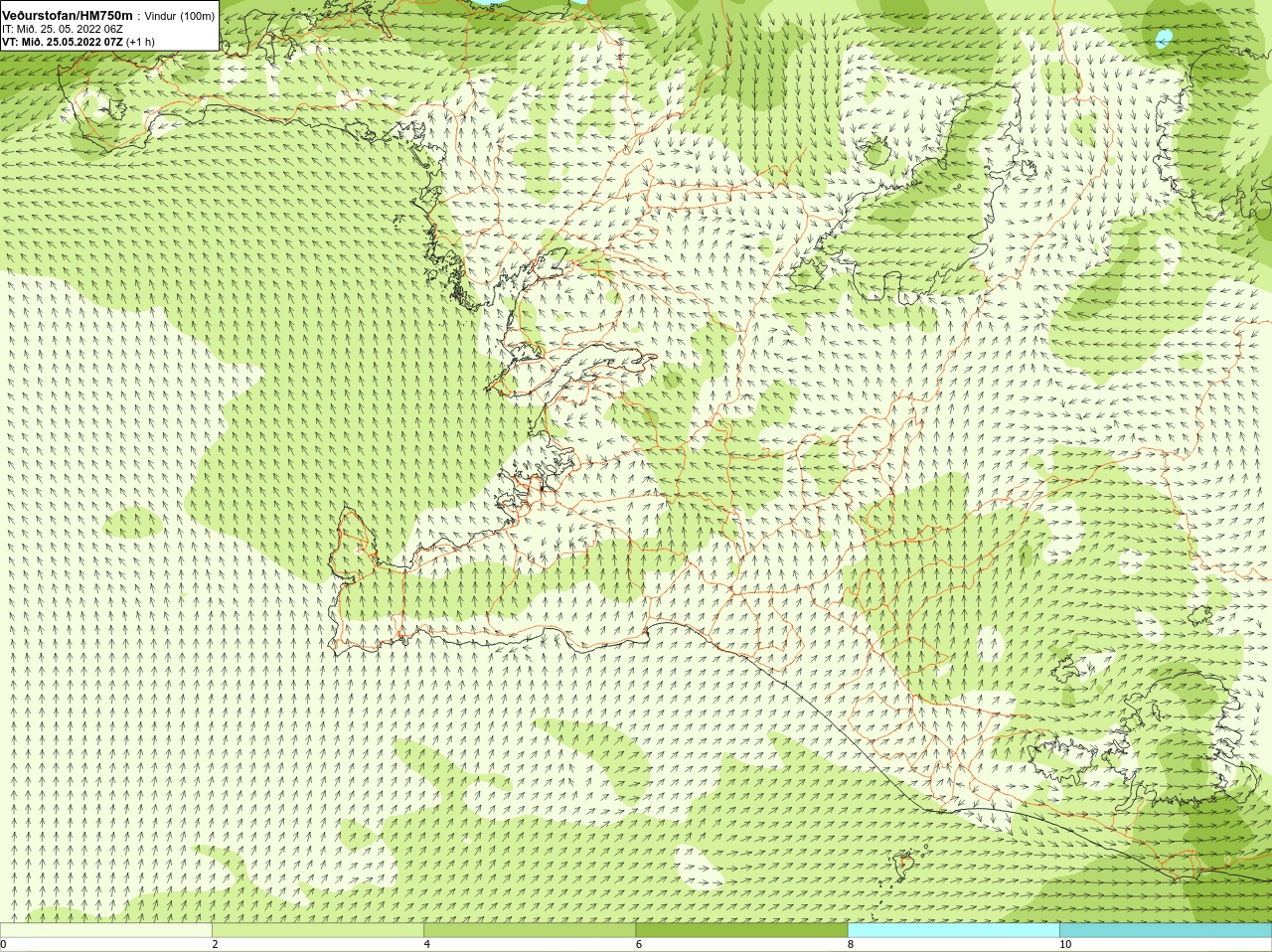Click the legend scale label '10'
The height and width of the screenshot is (952, 1272).
[x=1064, y=944]
